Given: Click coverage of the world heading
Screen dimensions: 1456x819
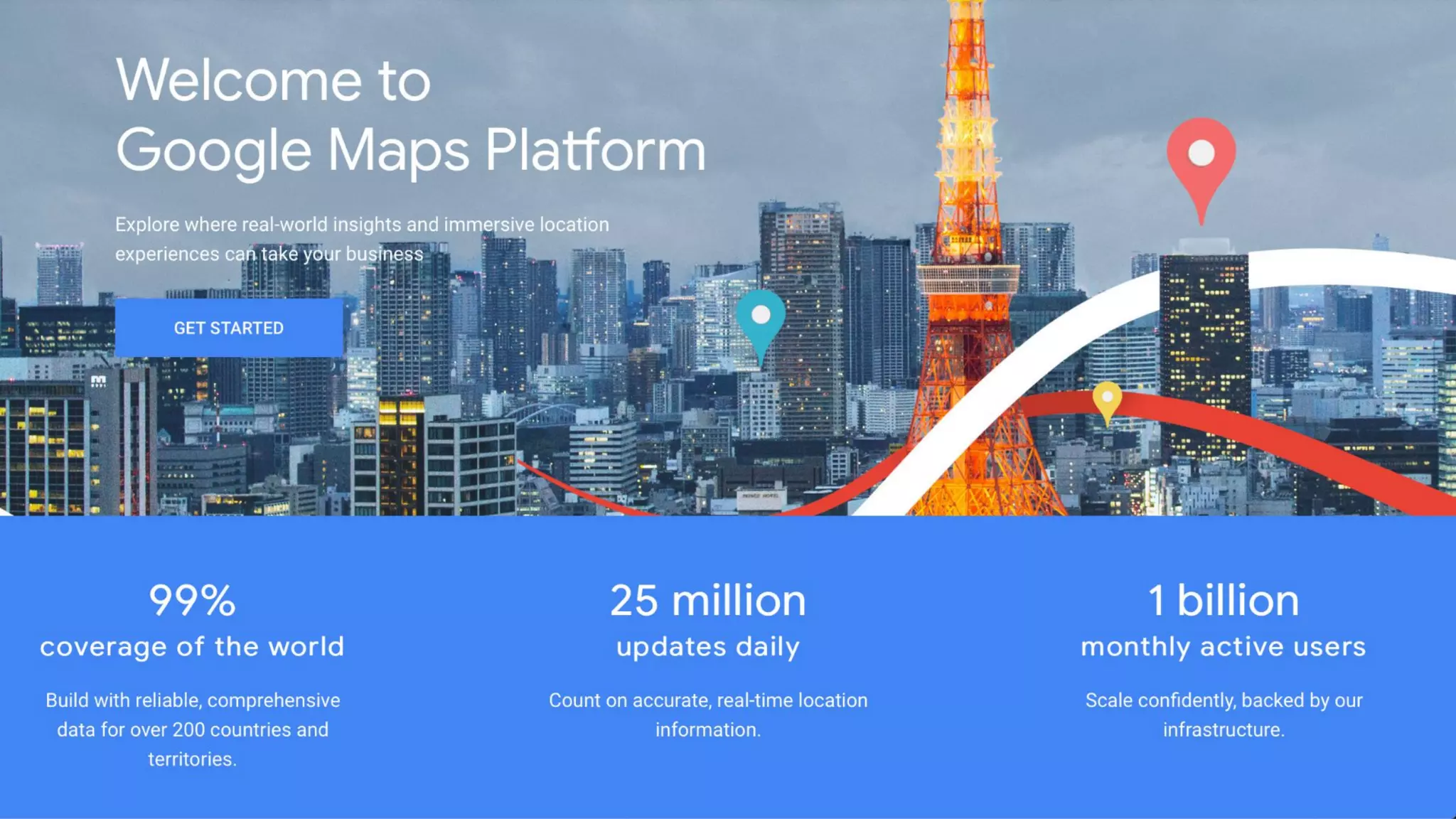Looking at the screenshot, I should point(192,646).
